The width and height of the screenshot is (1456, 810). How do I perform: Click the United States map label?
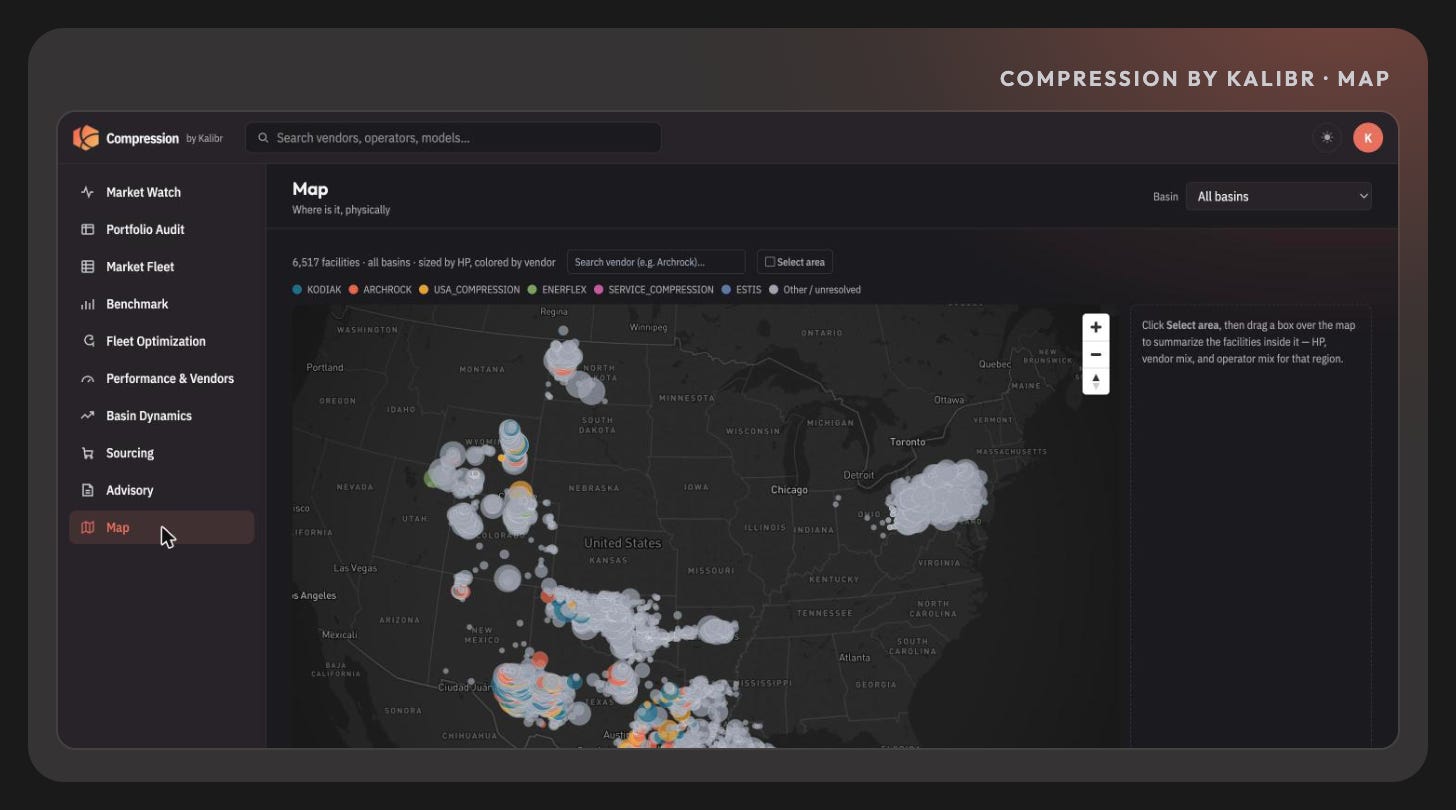point(623,543)
